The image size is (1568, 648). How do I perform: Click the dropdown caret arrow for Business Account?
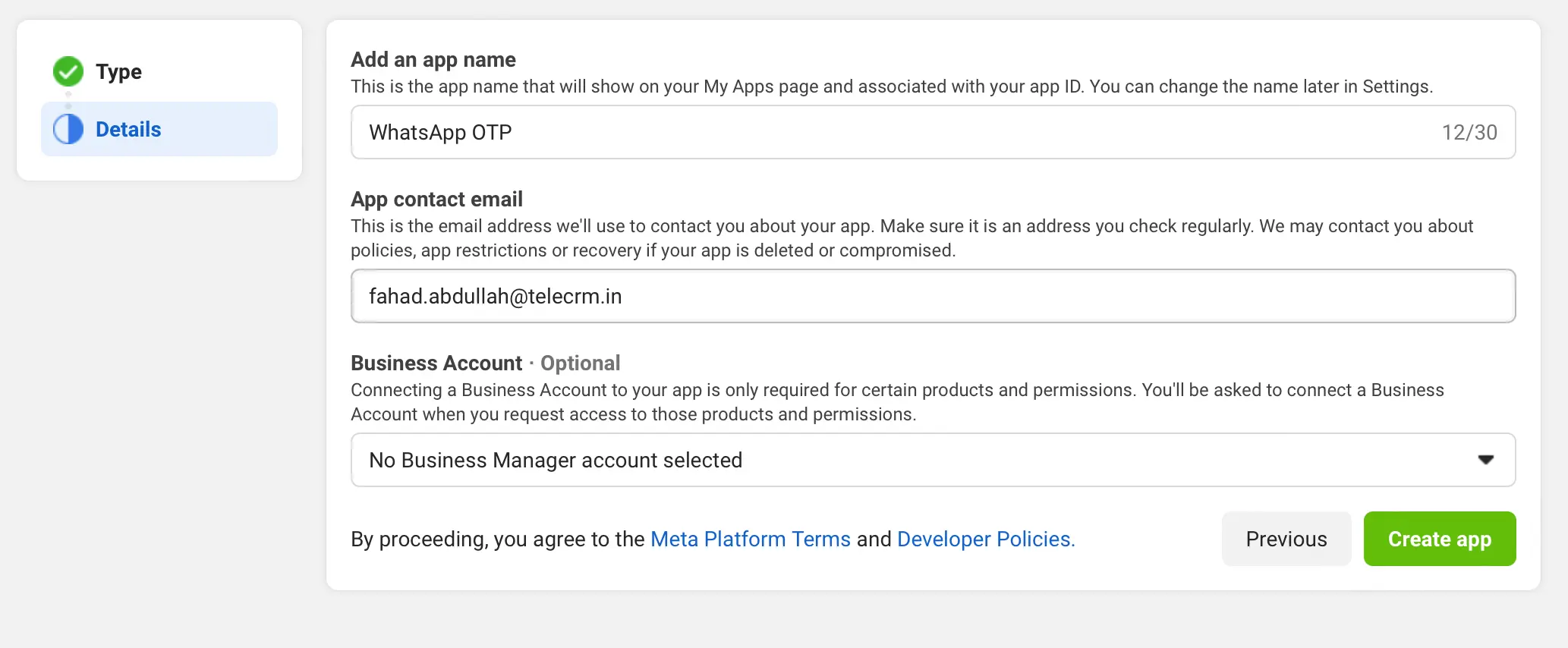(x=1485, y=460)
